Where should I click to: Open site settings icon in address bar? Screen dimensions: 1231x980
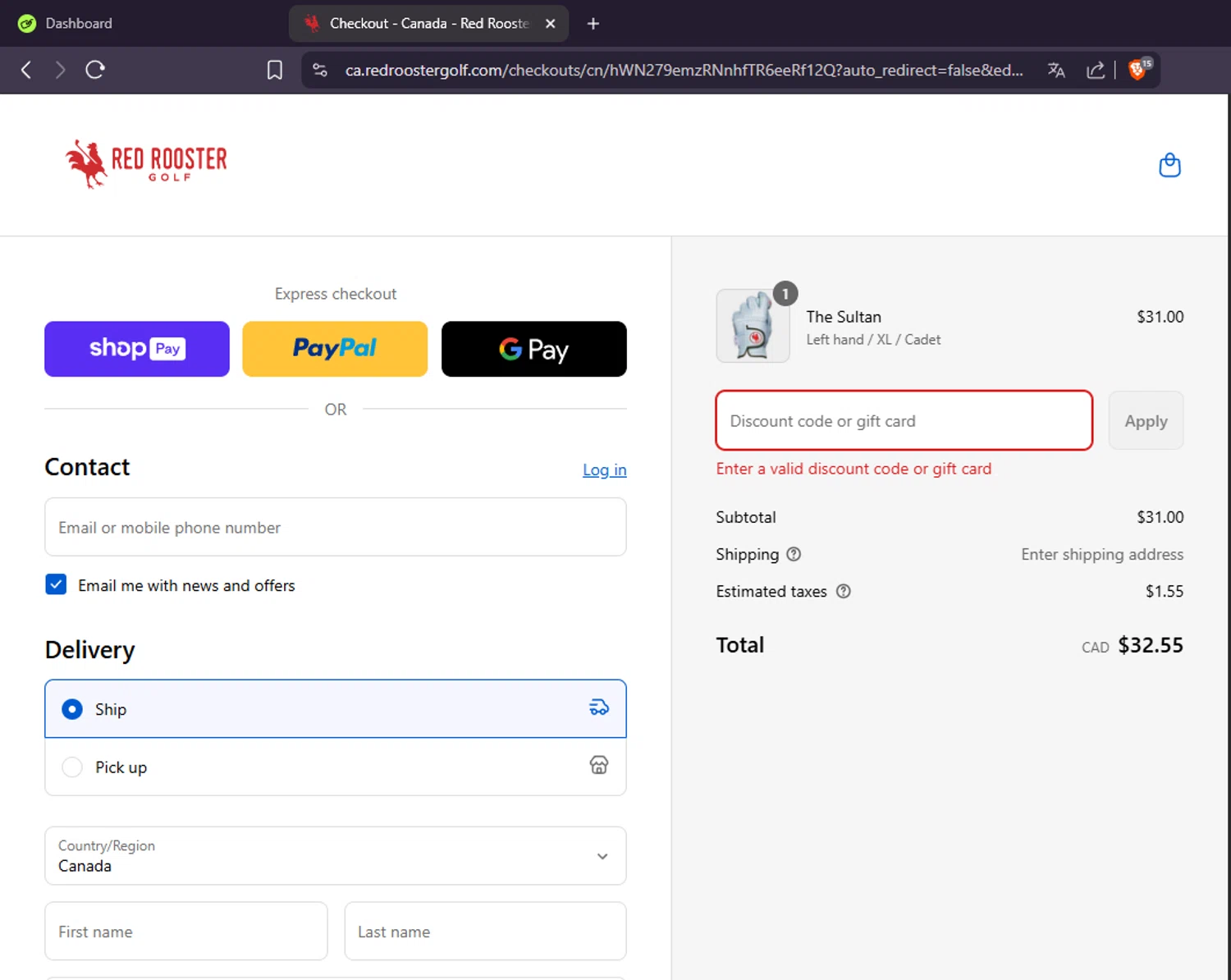pos(320,71)
